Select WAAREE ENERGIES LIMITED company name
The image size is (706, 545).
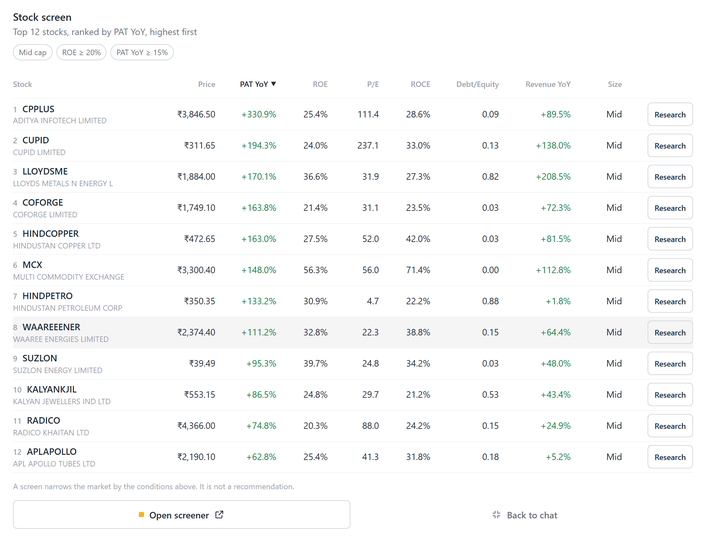coord(61,339)
